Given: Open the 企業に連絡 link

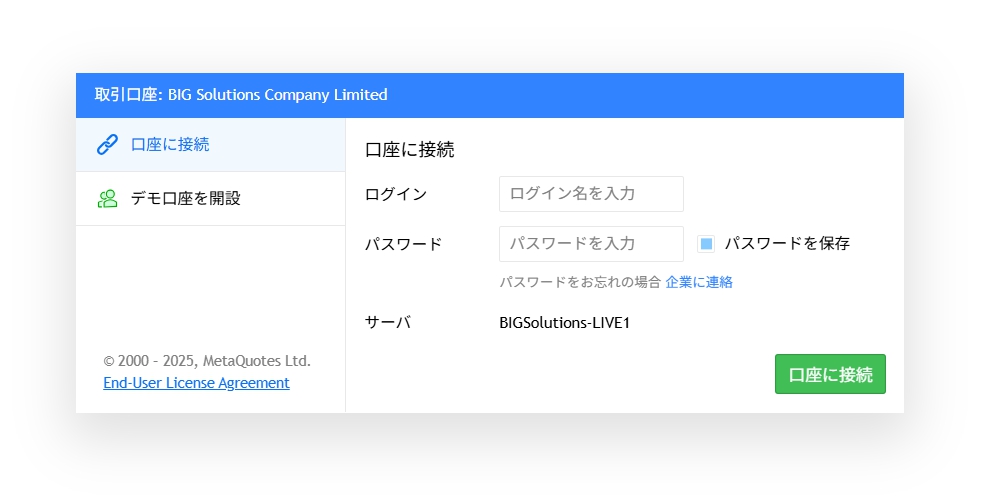Looking at the screenshot, I should click(699, 282).
